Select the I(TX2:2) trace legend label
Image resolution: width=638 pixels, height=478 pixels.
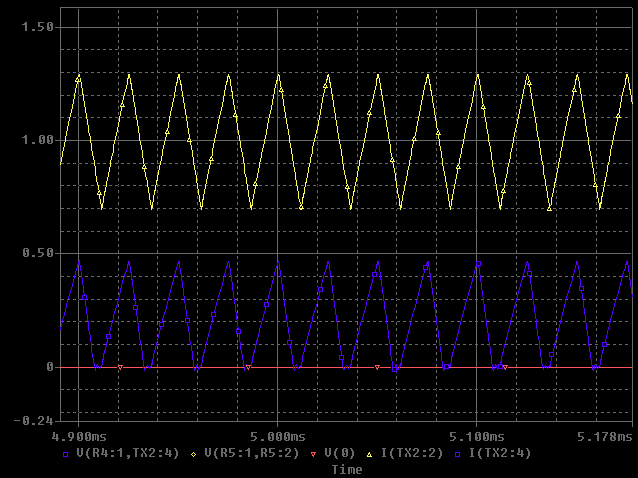(x=412, y=453)
